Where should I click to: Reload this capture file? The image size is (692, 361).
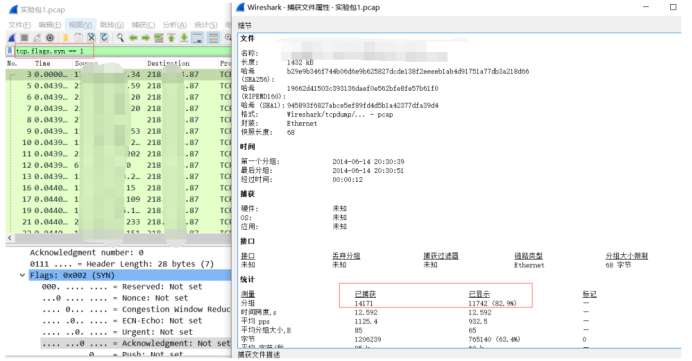[104, 38]
